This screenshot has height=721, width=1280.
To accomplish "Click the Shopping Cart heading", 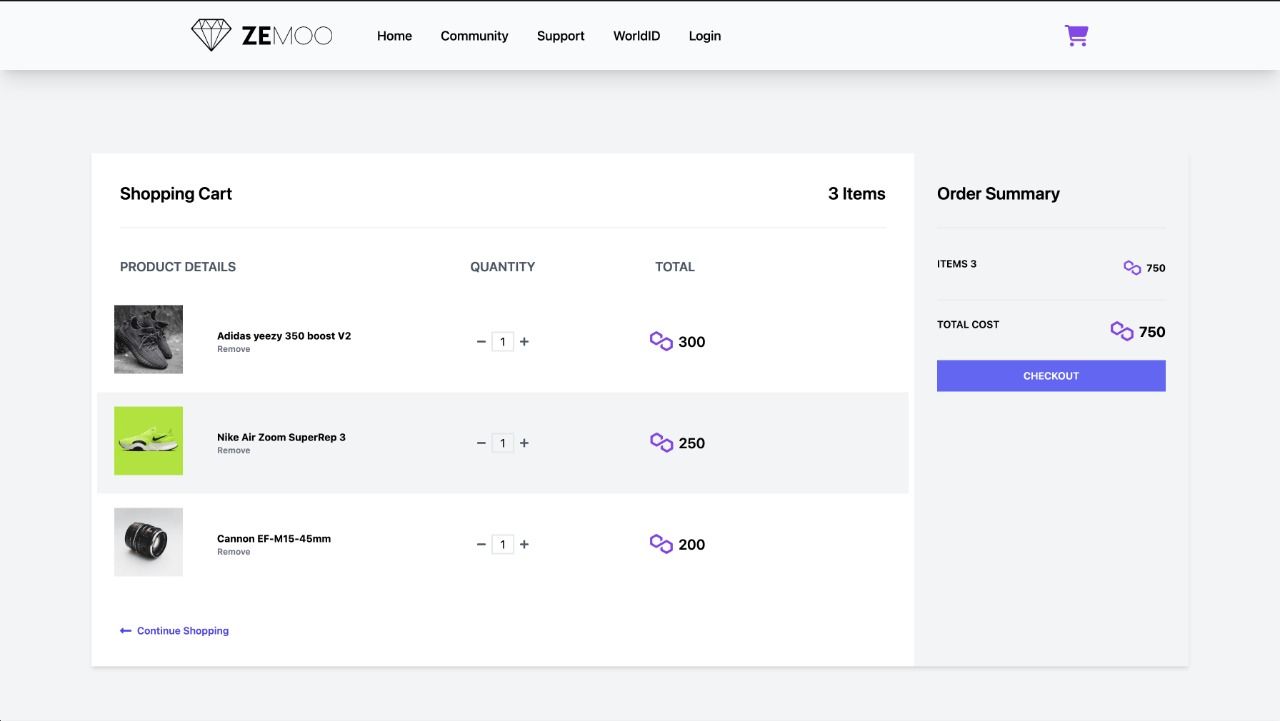I will (176, 194).
